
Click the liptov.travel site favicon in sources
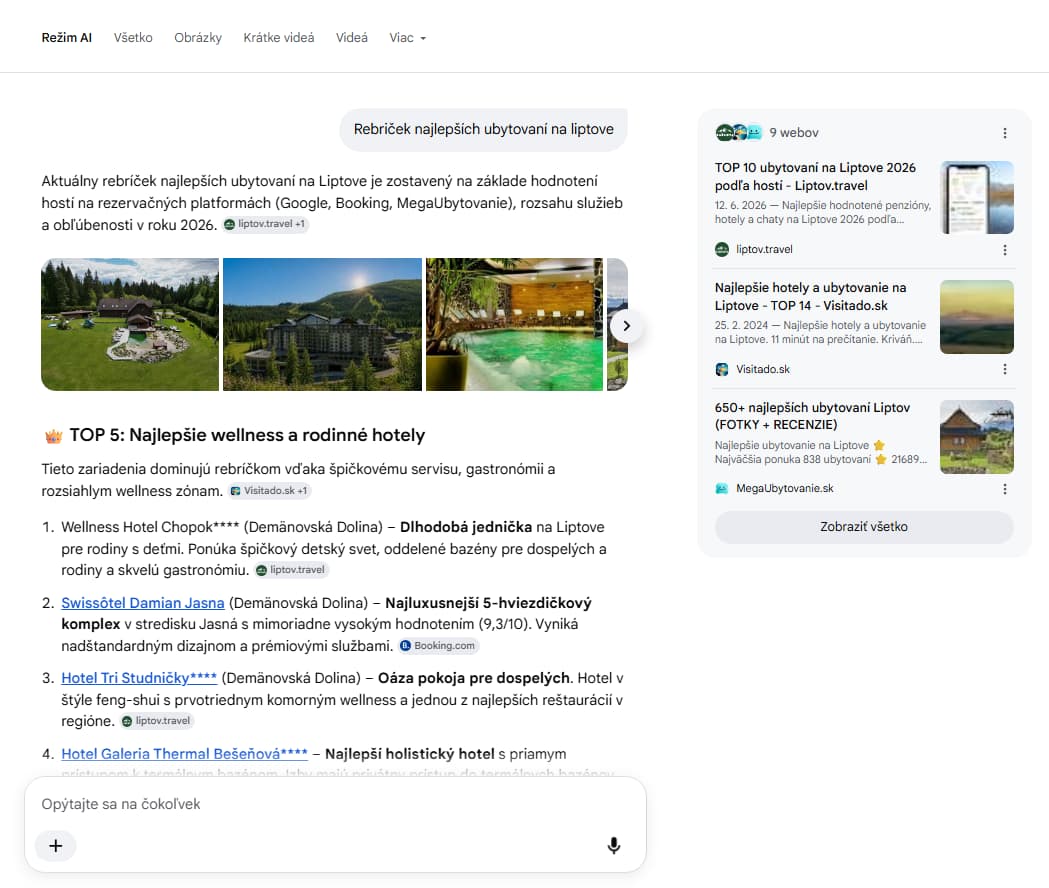point(722,250)
